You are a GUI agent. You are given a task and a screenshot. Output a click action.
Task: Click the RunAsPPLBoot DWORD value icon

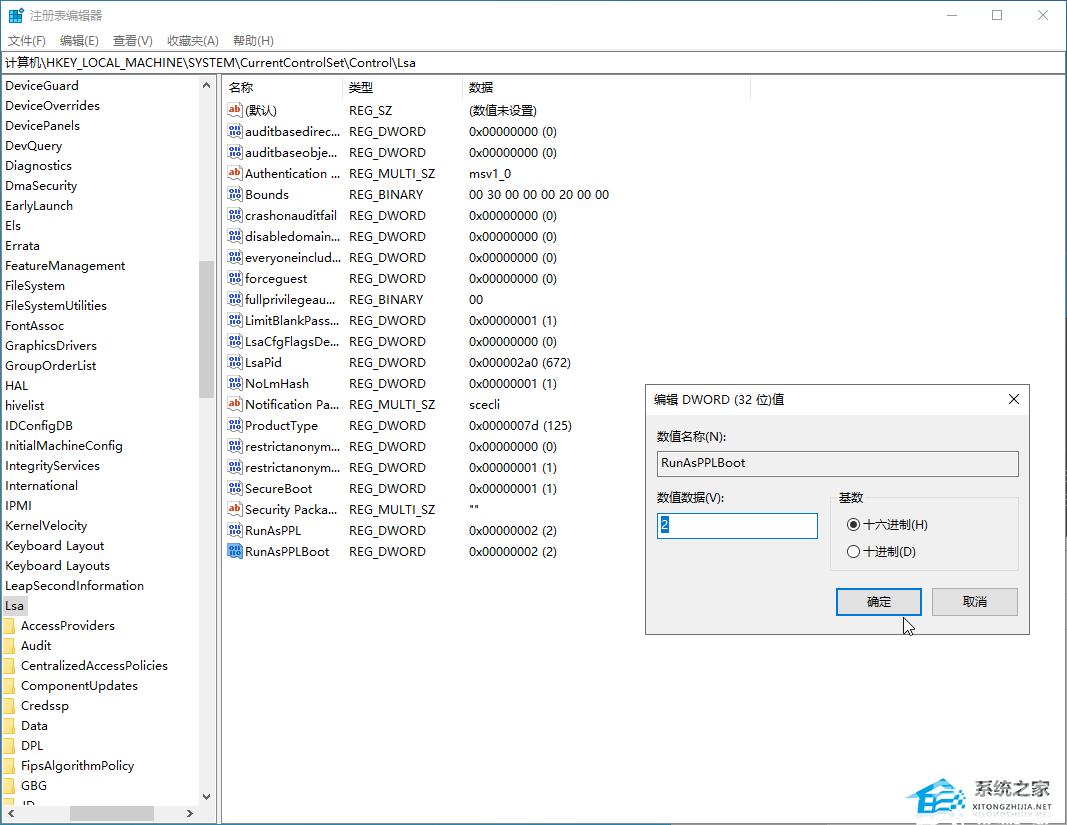coord(235,551)
